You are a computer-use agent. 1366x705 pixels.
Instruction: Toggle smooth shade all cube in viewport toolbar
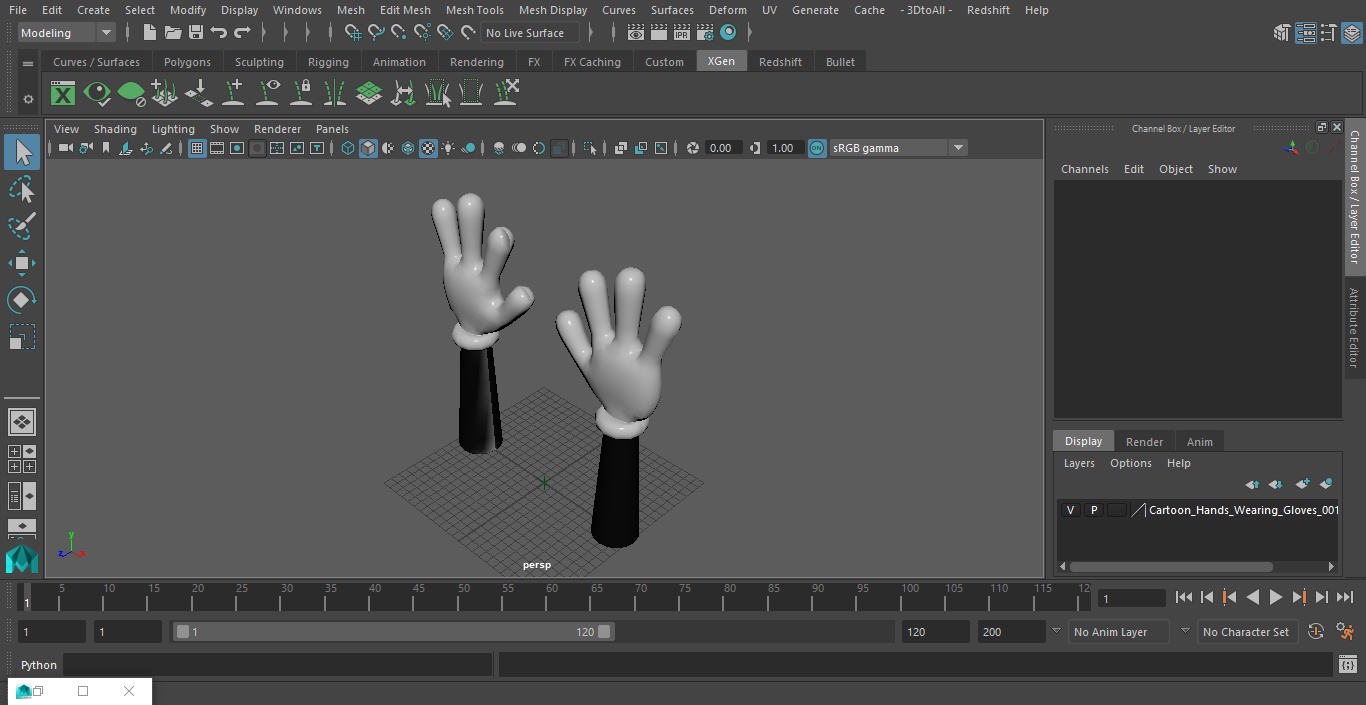click(x=368, y=148)
